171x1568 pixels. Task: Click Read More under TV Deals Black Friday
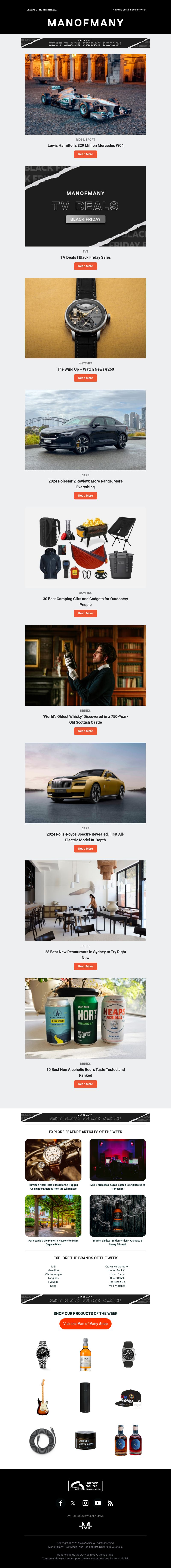coord(85,266)
